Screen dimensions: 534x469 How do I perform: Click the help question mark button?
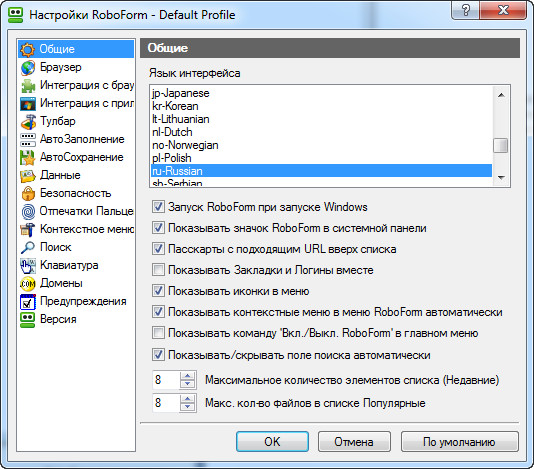tap(465, 10)
